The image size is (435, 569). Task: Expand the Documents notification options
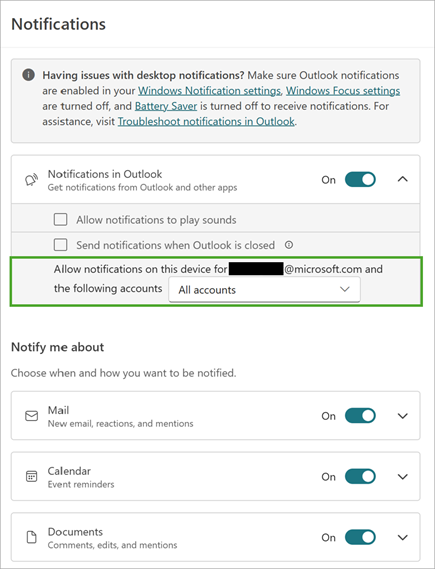click(403, 537)
